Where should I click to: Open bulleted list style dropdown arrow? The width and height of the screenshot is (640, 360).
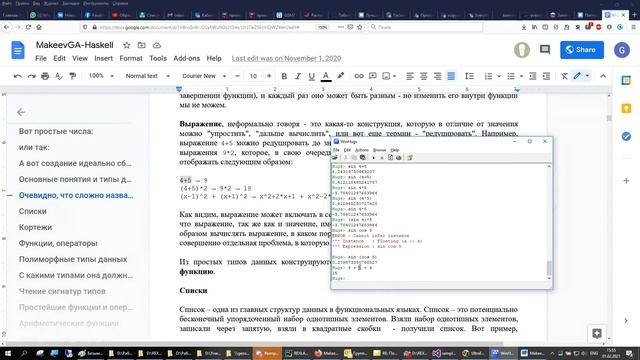coord(521,76)
